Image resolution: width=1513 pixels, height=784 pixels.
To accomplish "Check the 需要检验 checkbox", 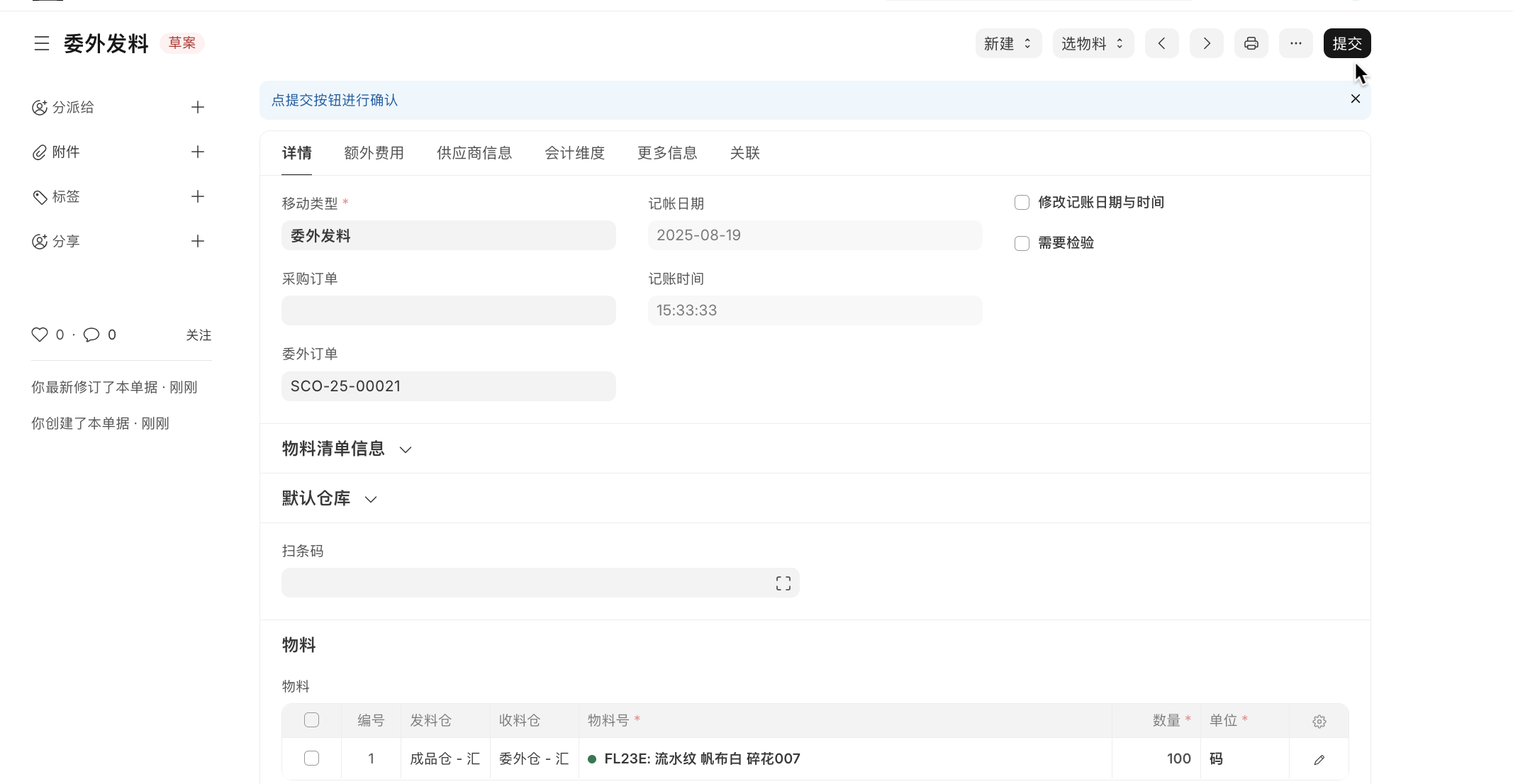I will coord(1022,243).
